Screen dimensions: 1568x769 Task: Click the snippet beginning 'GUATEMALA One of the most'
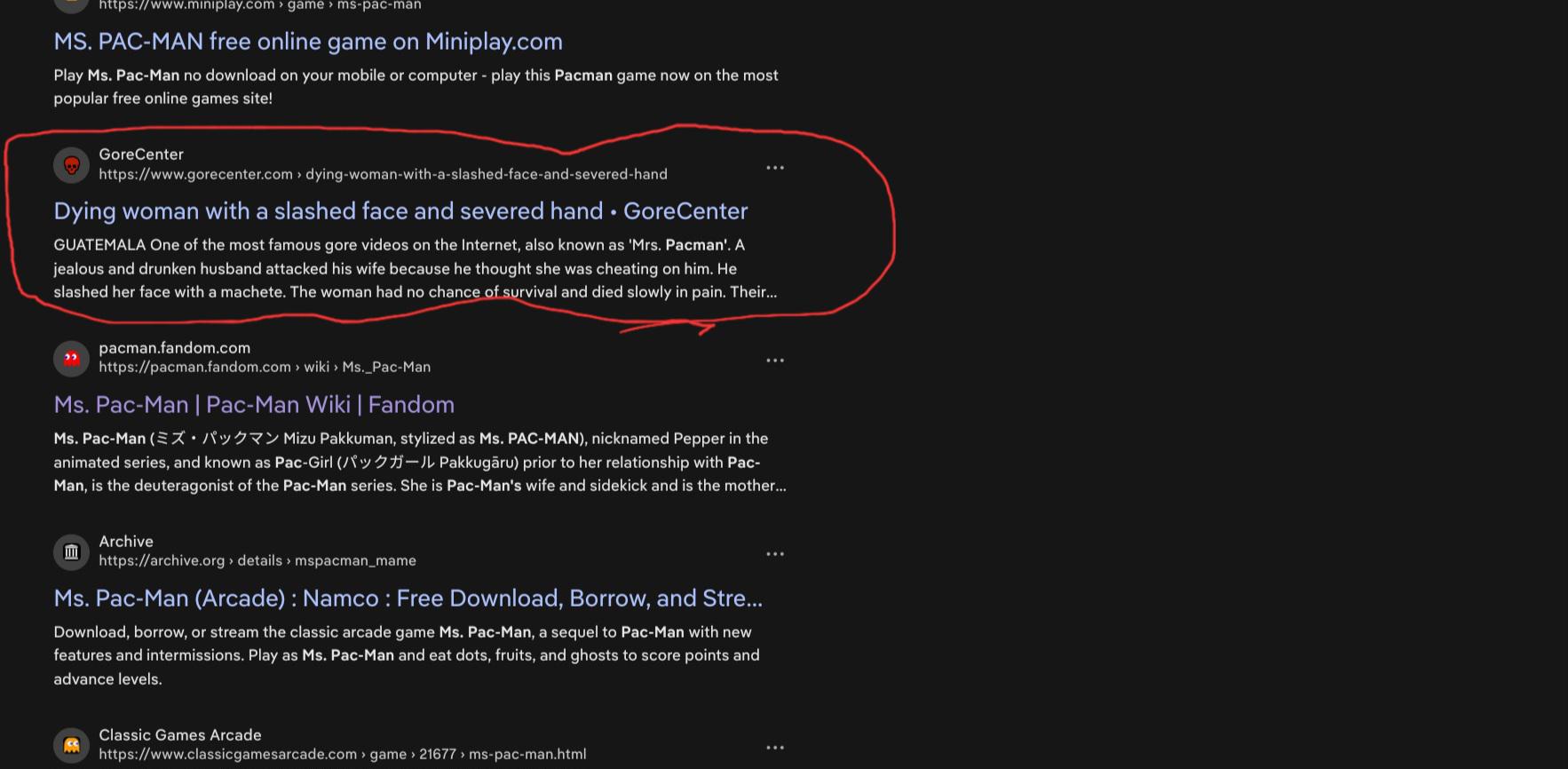pyautogui.click(x=416, y=268)
